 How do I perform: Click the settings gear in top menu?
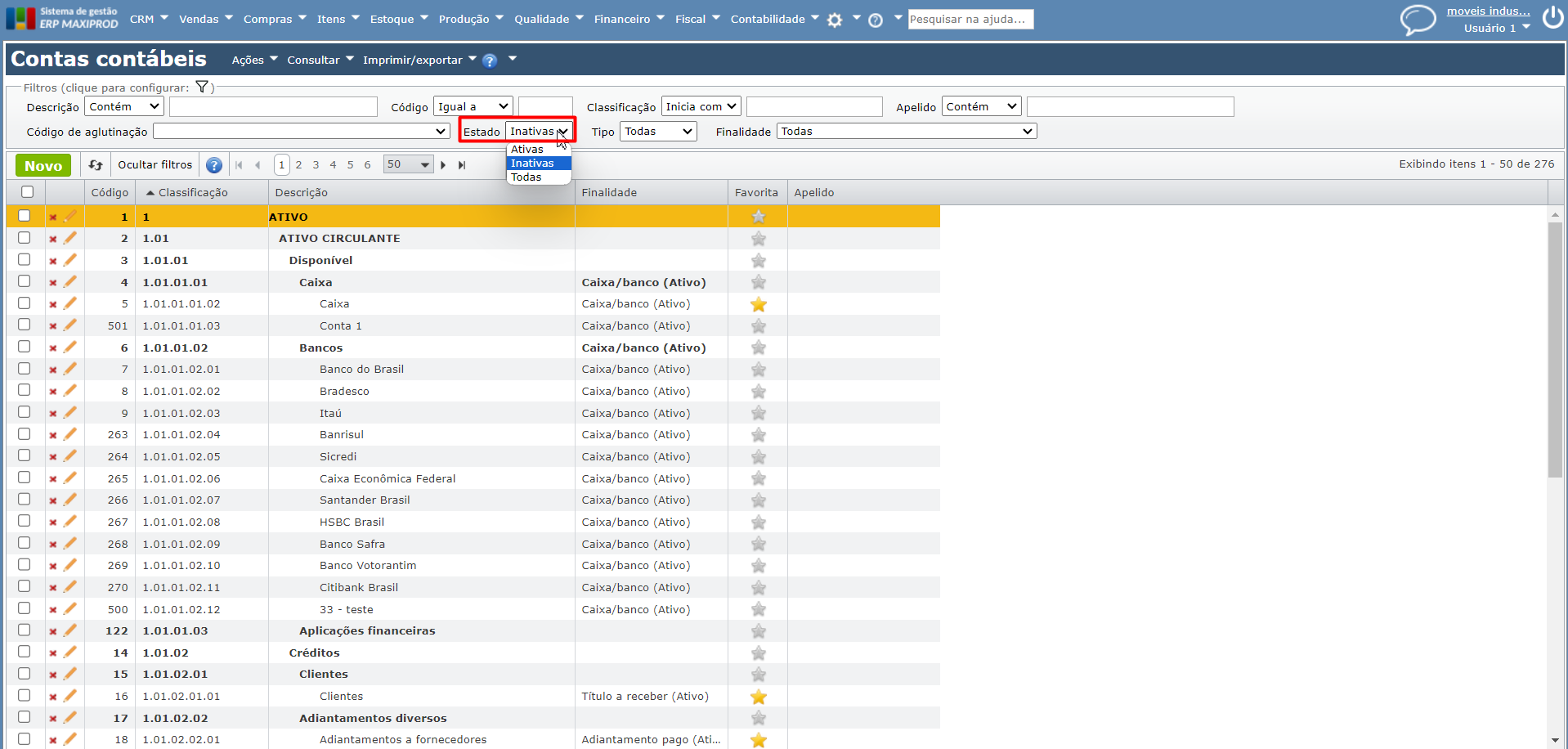click(x=835, y=20)
